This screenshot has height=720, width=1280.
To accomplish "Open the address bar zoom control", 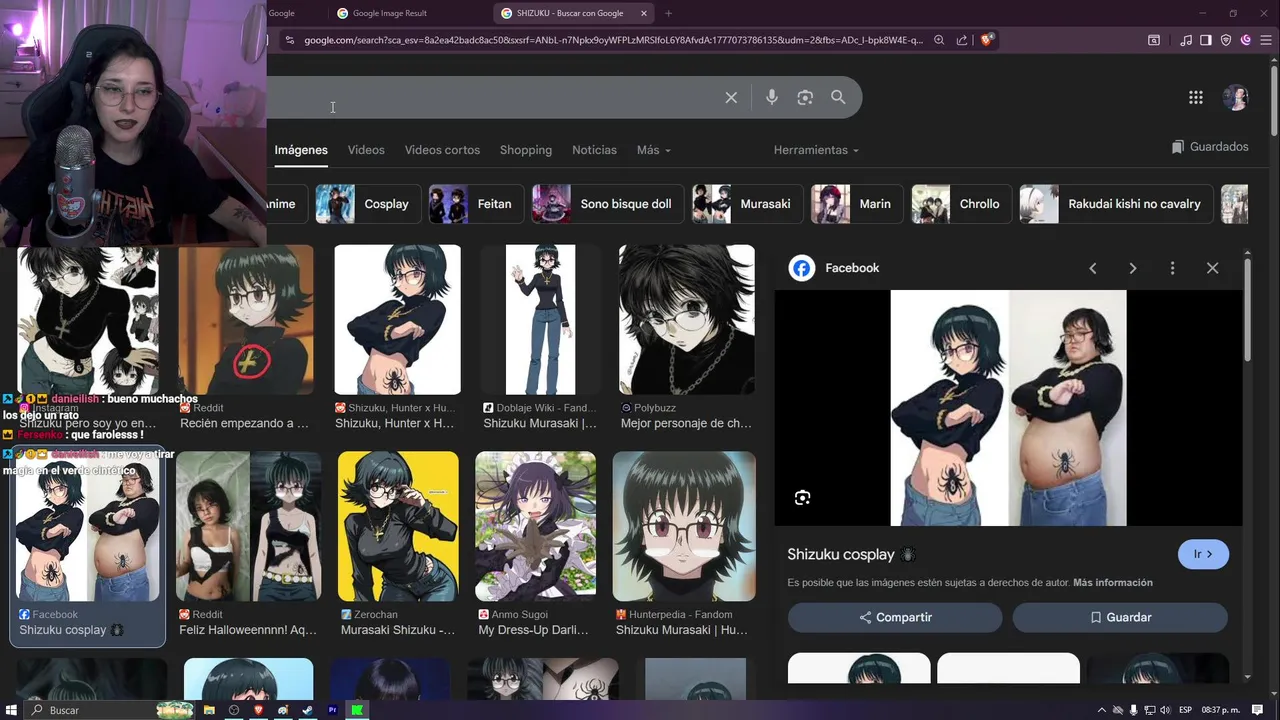I will [939, 40].
